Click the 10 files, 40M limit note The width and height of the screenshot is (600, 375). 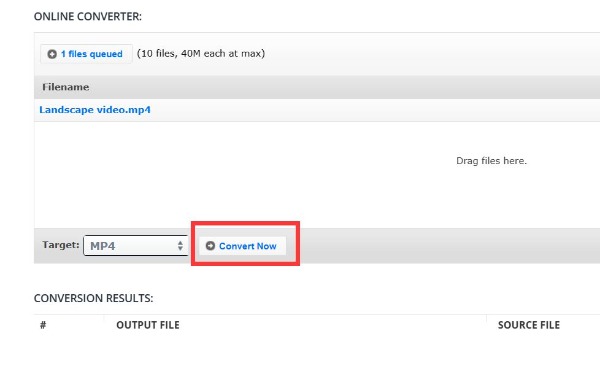(201, 53)
